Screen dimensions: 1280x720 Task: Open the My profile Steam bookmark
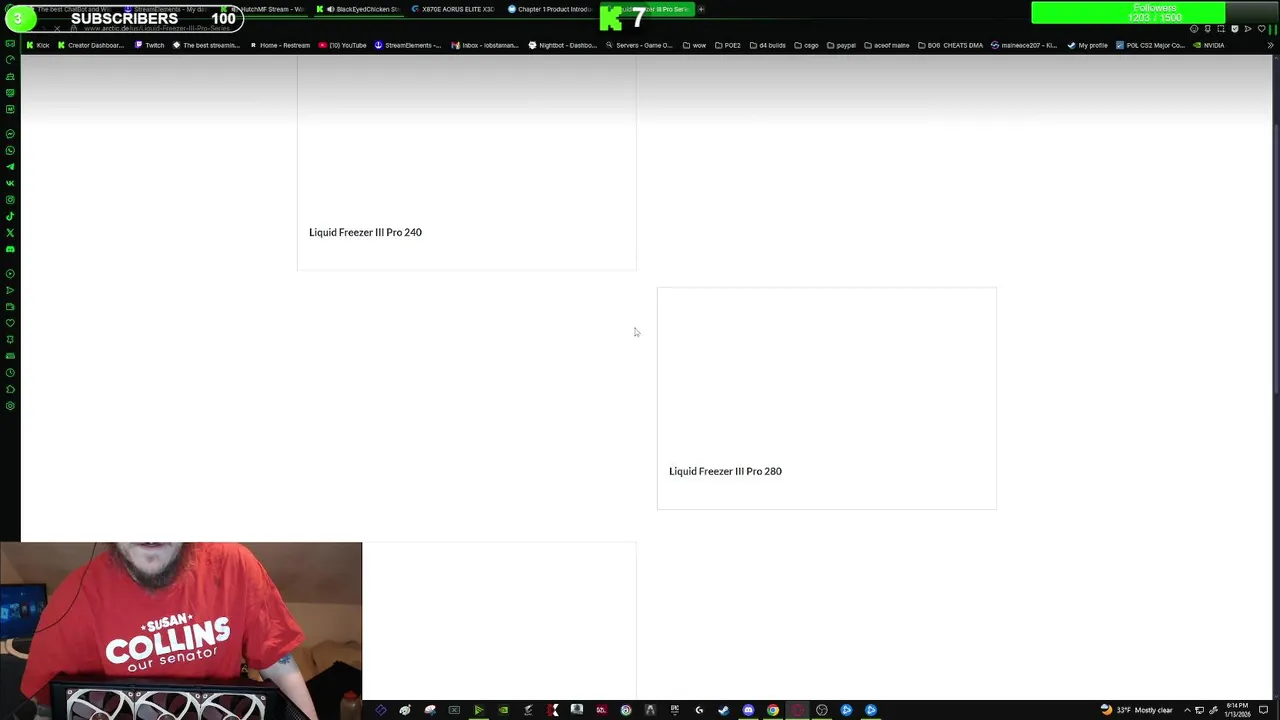(1088, 45)
